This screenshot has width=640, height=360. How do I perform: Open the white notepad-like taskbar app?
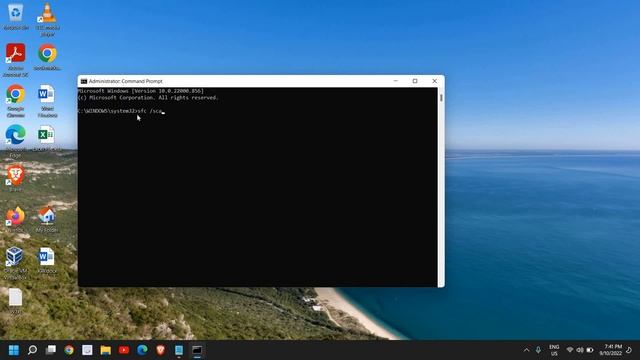(x=87, y=350)
